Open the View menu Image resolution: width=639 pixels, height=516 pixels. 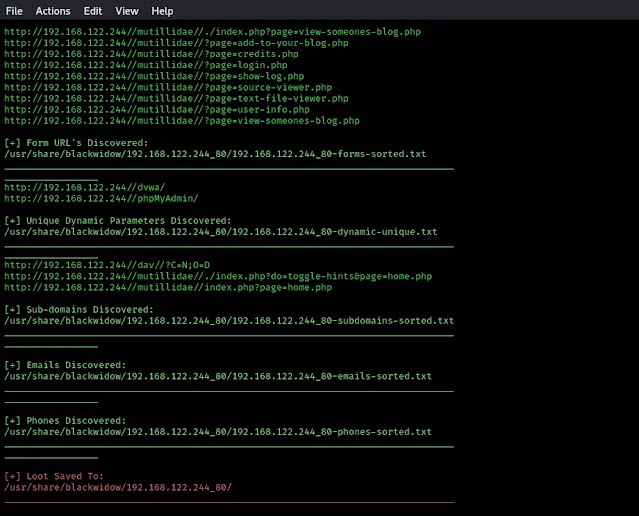[x=127, y=11]
